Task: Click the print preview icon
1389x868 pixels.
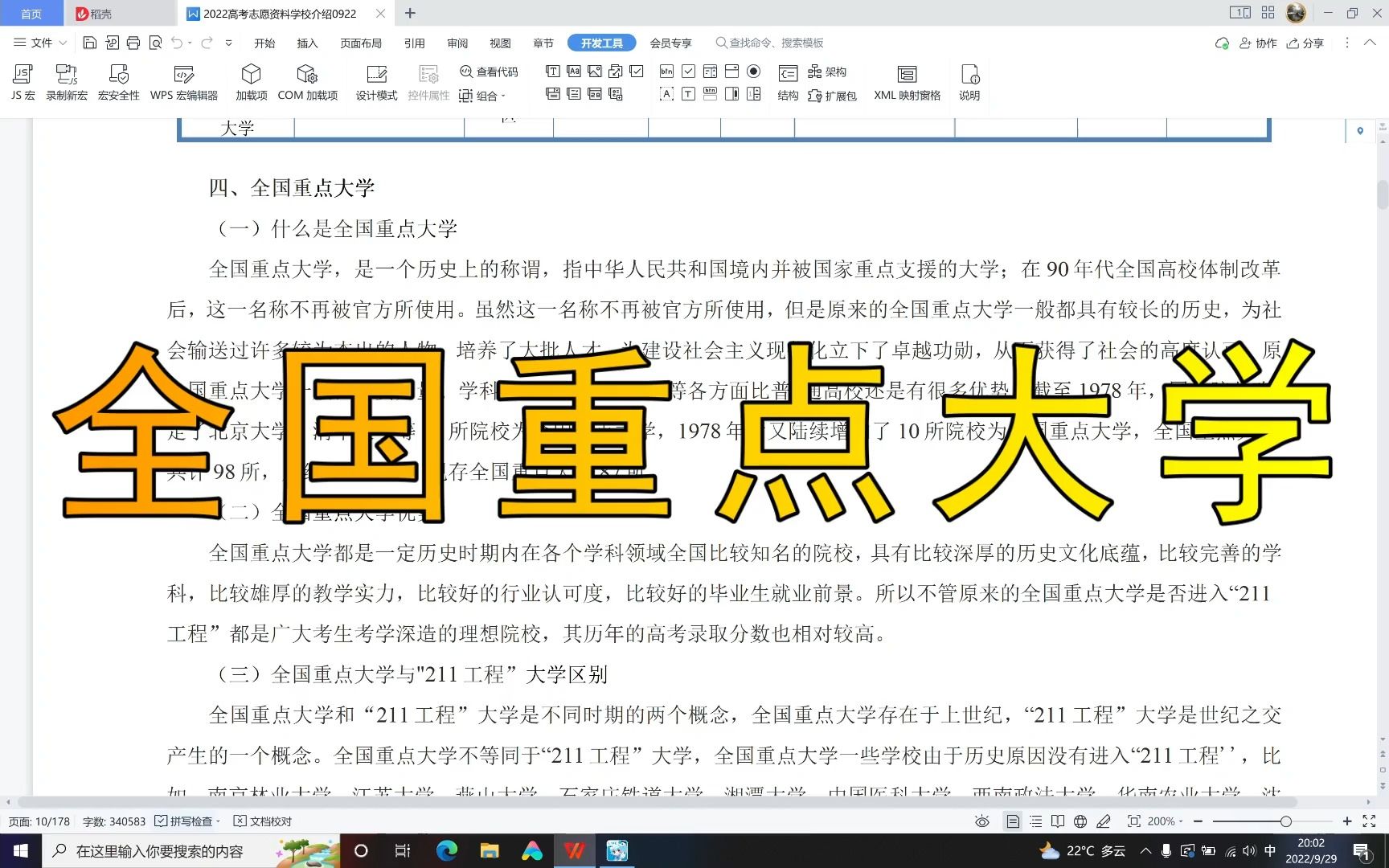Action: pyautogui.click(x=155, y=43)
